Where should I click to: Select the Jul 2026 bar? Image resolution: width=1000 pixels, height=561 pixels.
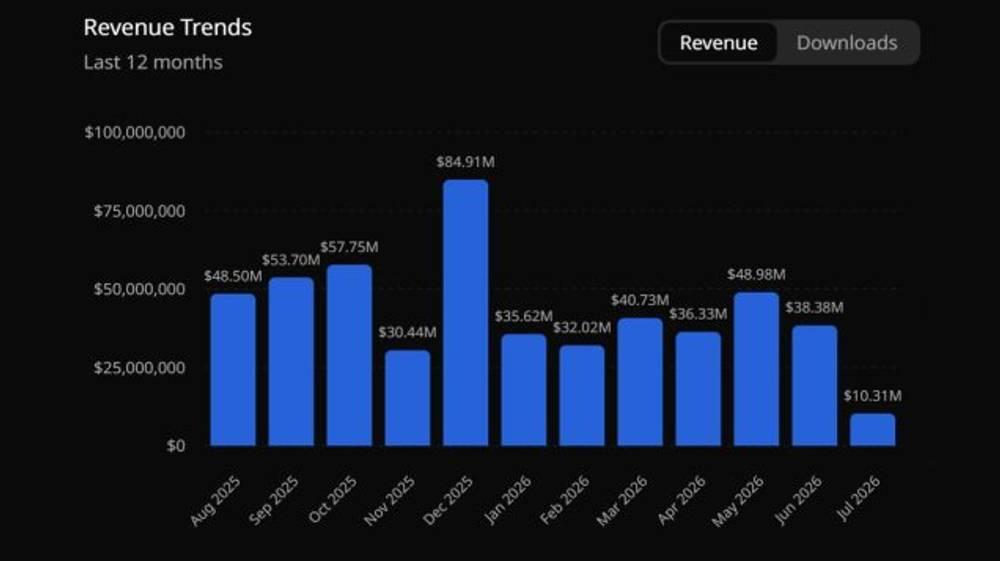(x=872, y=430)
